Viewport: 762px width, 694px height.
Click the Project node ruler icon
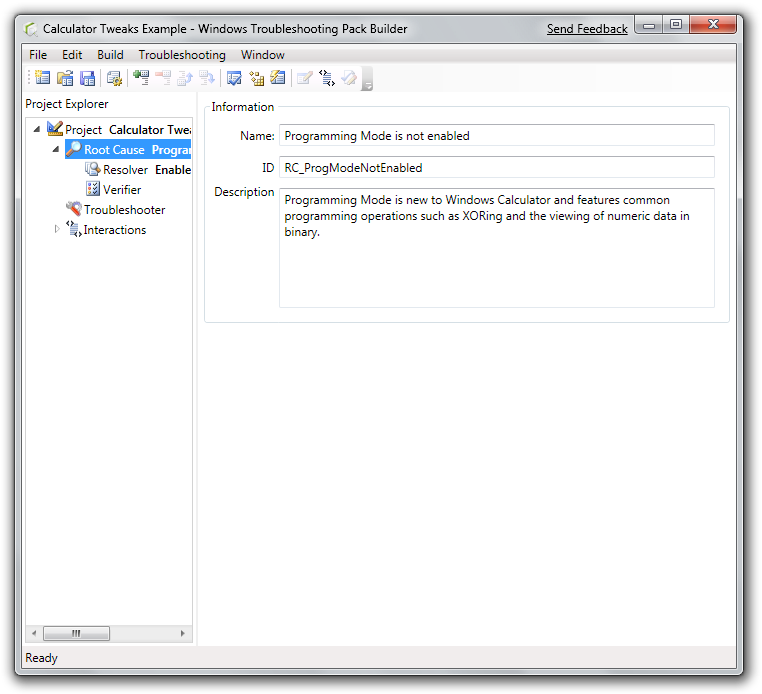pyautogui.click(x=55, y=129)
